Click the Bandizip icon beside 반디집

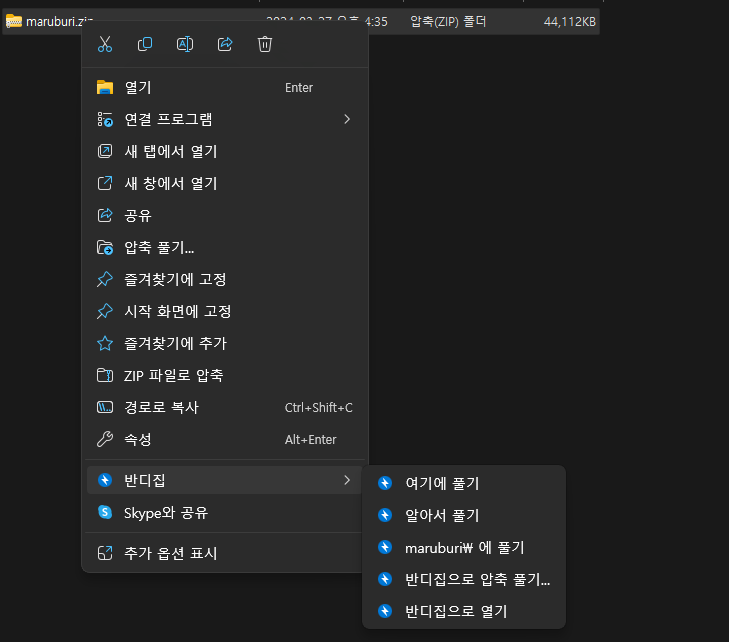coord(105,480)
